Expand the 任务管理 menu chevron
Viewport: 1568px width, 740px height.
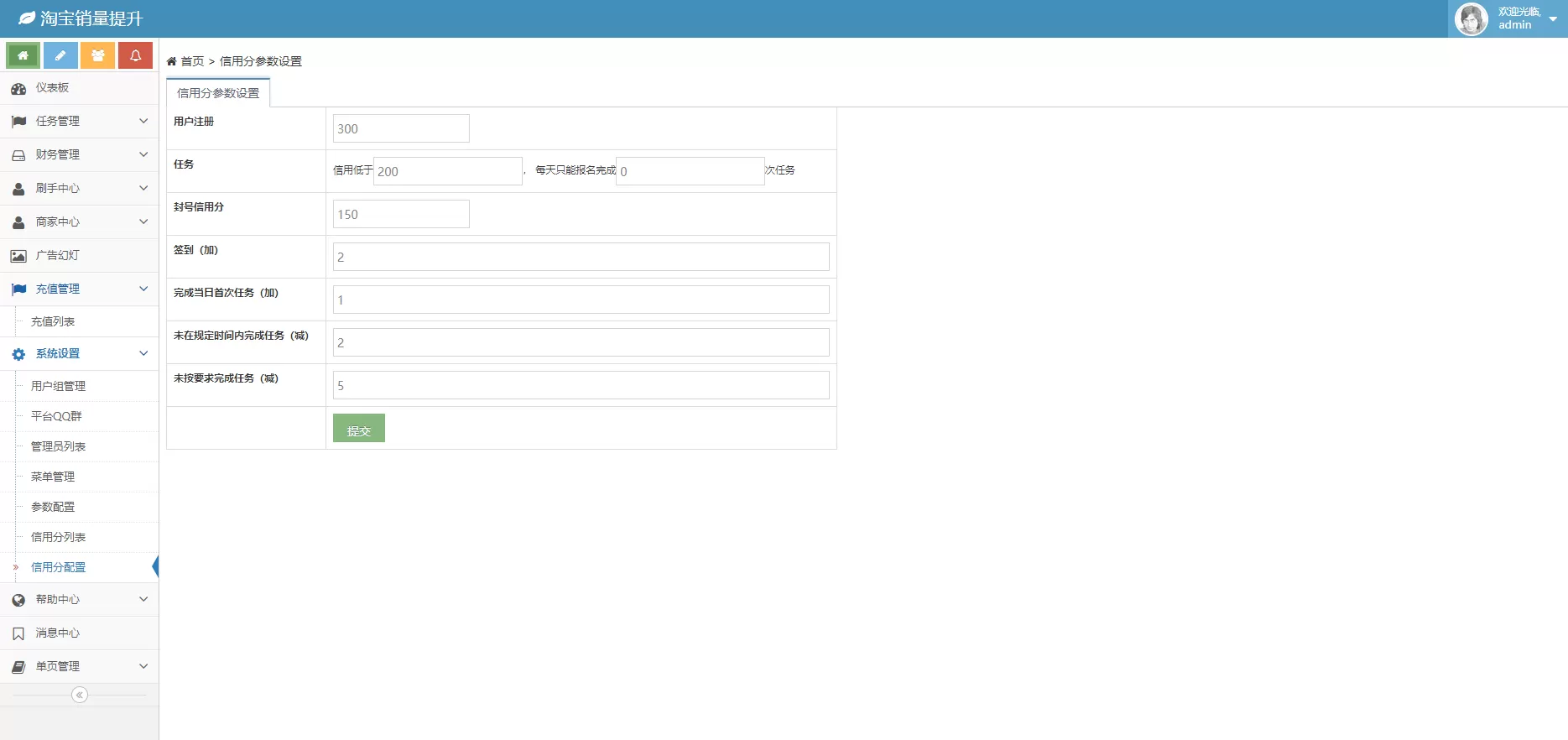point(143,121)
